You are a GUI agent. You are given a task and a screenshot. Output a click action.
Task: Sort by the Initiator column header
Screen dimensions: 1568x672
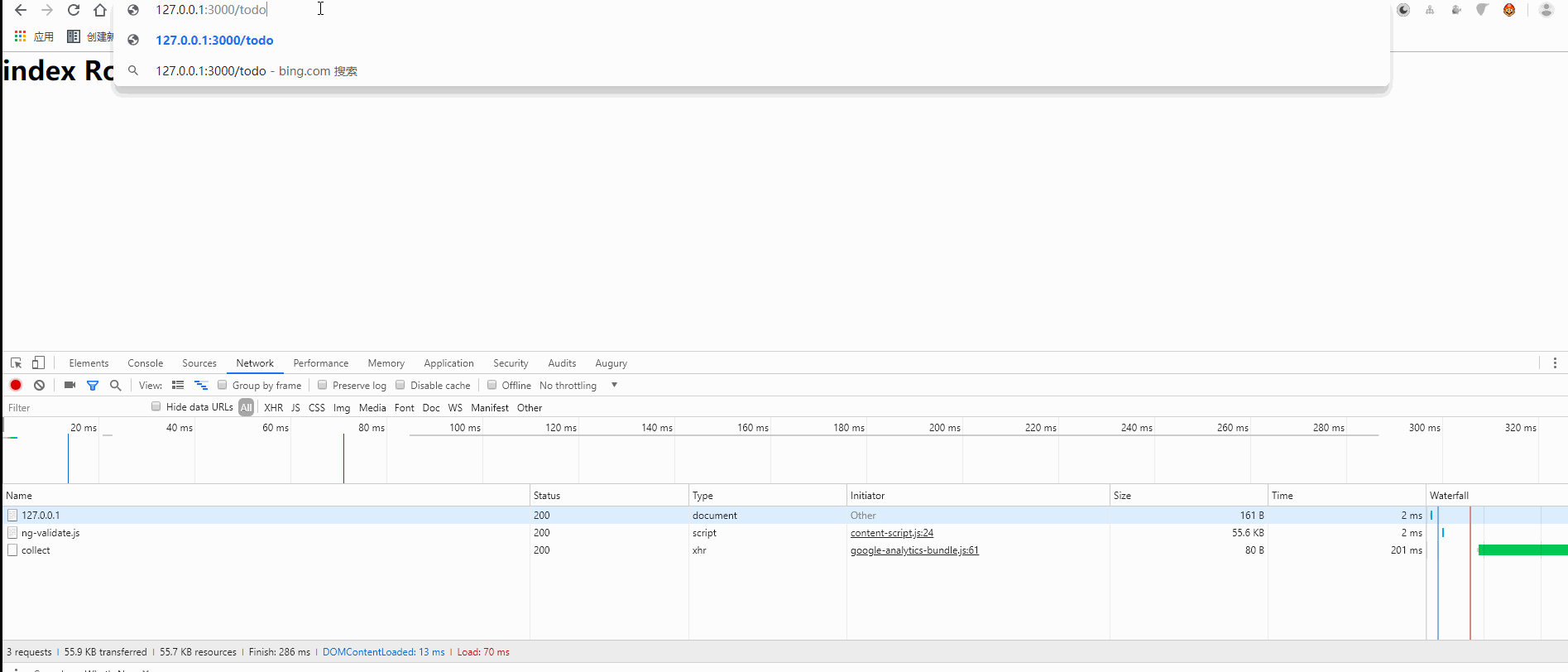coord(978,496)
